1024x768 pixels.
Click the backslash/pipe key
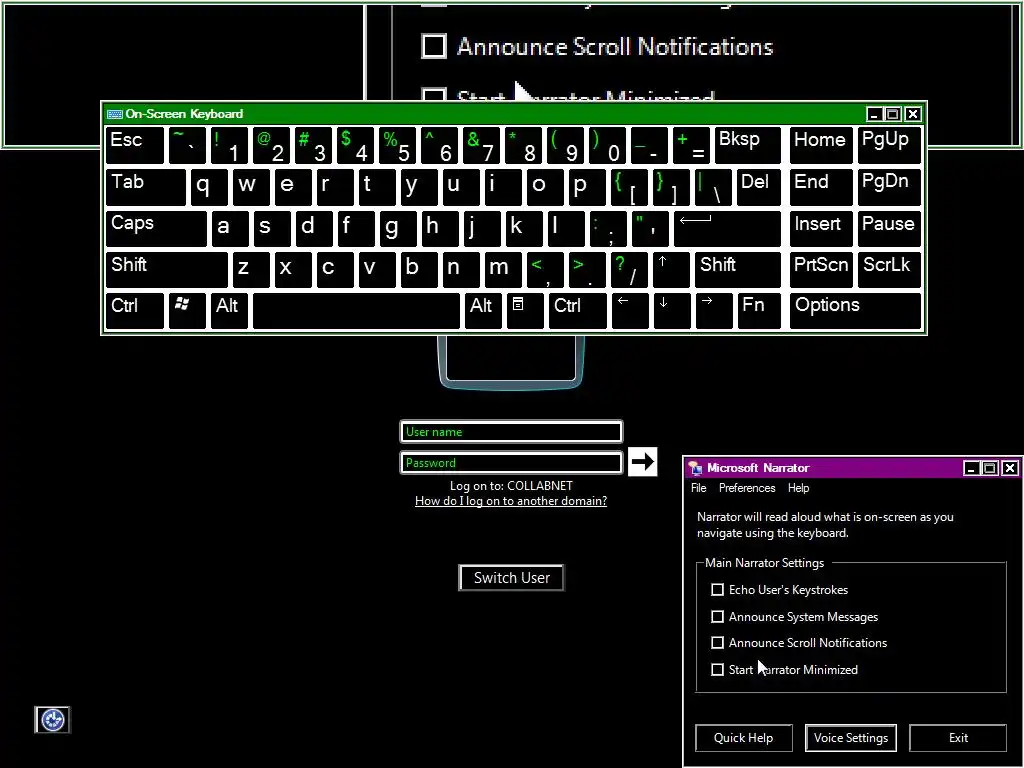click(712, 187)
